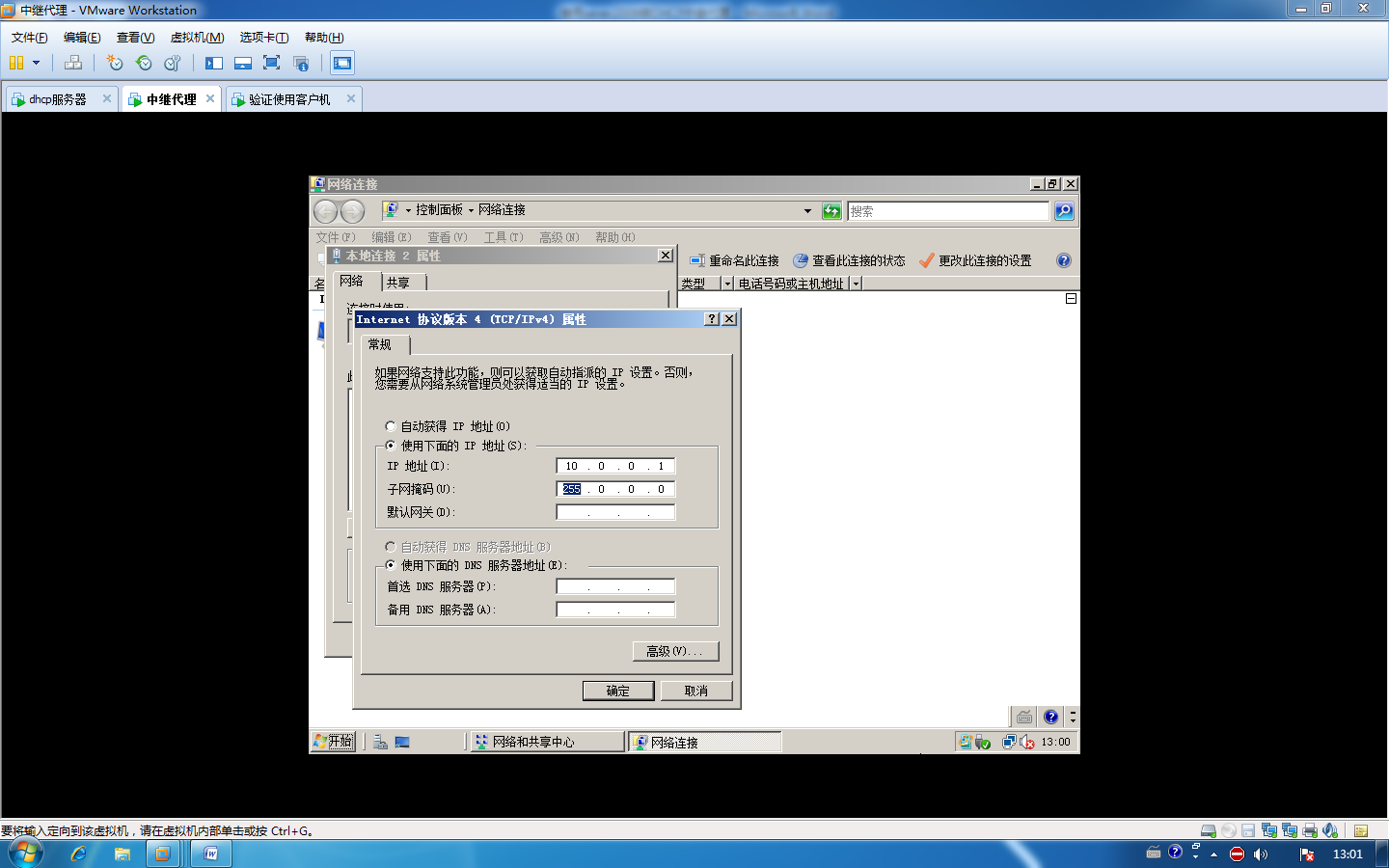Viewport: 1389px width, 868px height.
Task: Open the snapshot manager wrench-clock icon
Action: pos(173,63)
